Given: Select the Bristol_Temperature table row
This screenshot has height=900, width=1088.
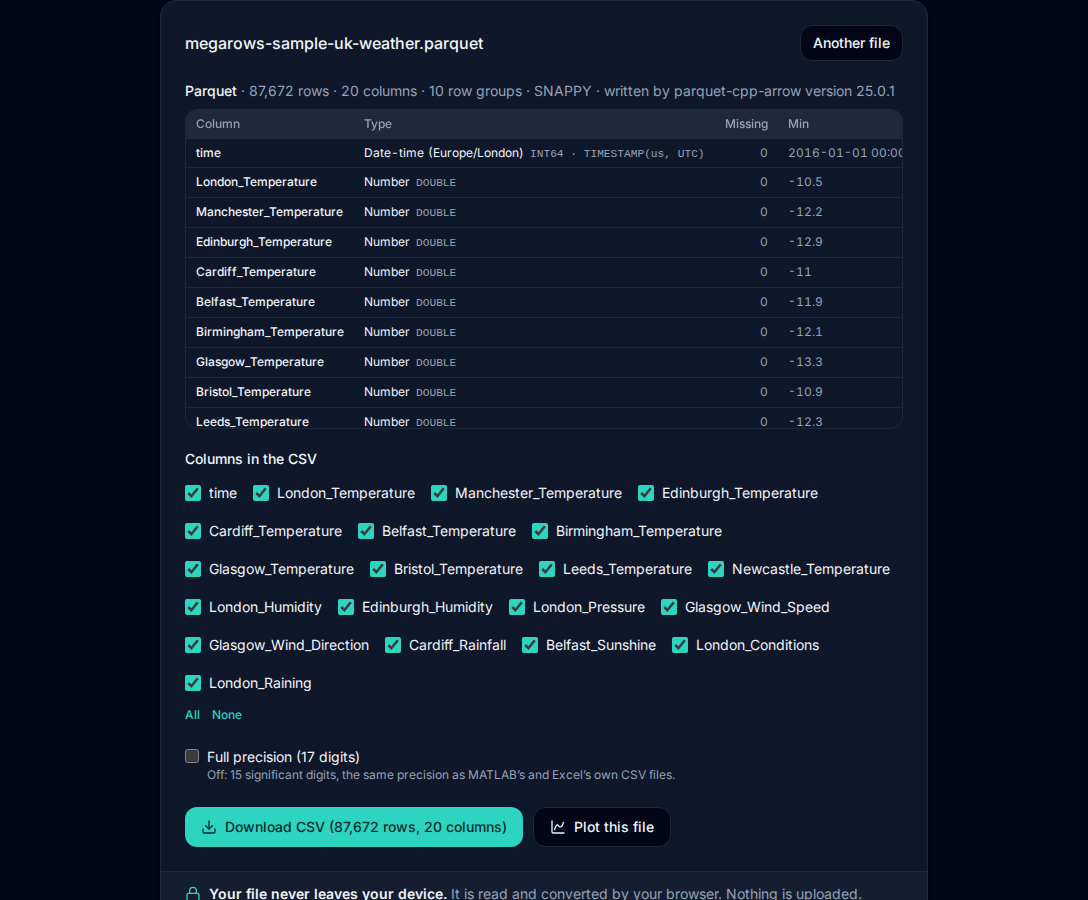Looking at the screenshot, I should click(x=544, y=392).
